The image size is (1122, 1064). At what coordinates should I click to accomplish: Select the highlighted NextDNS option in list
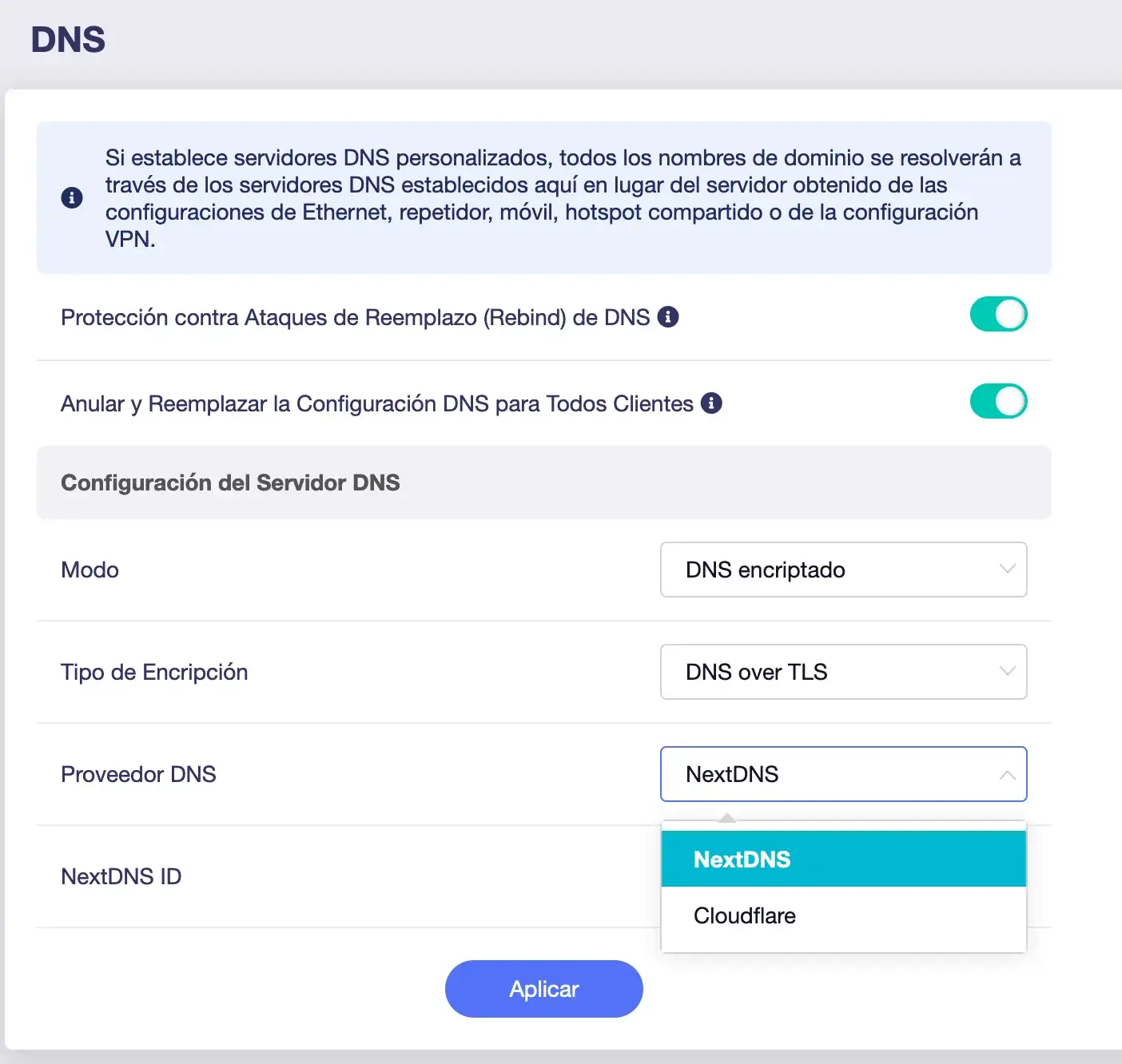pyautogui.click(x=843, y=859)
